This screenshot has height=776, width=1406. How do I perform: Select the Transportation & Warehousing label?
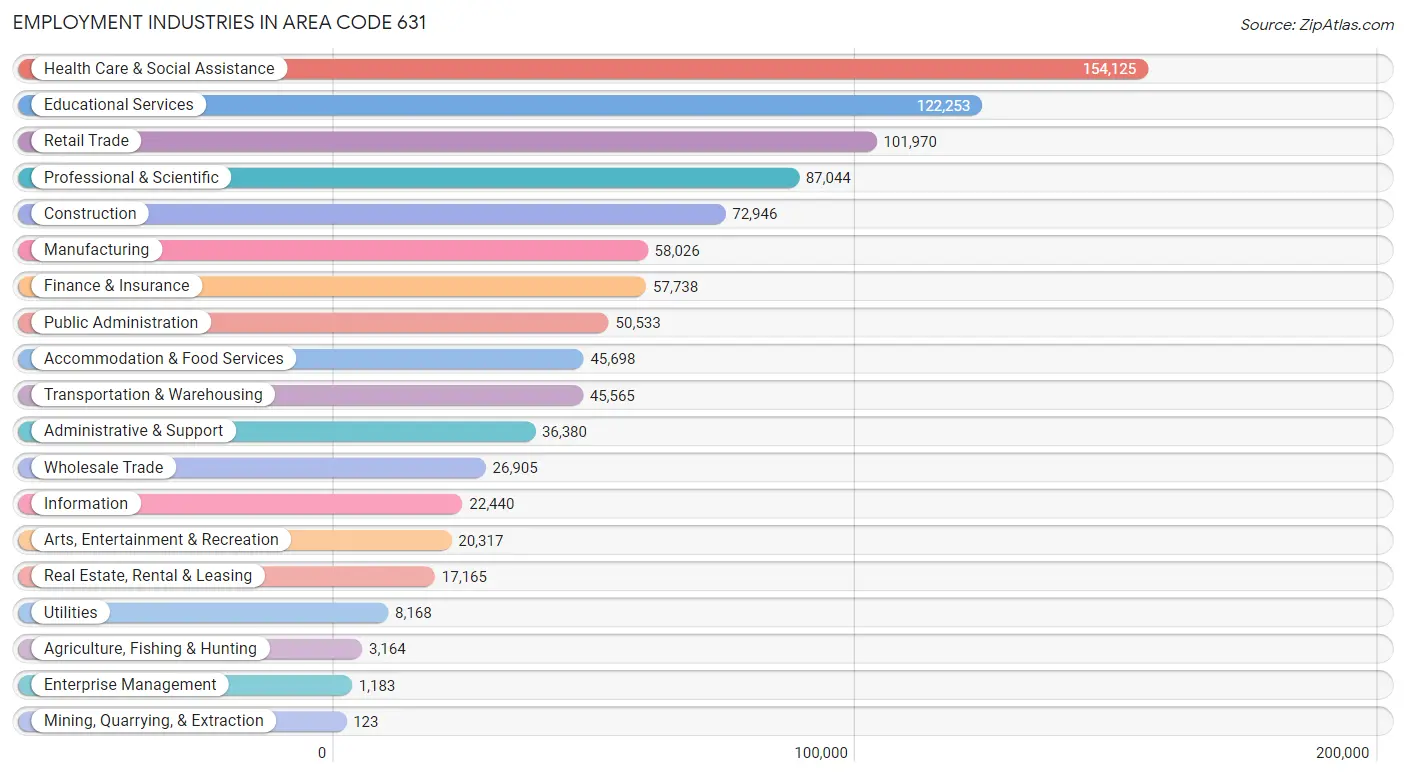(x=153, y=394)
